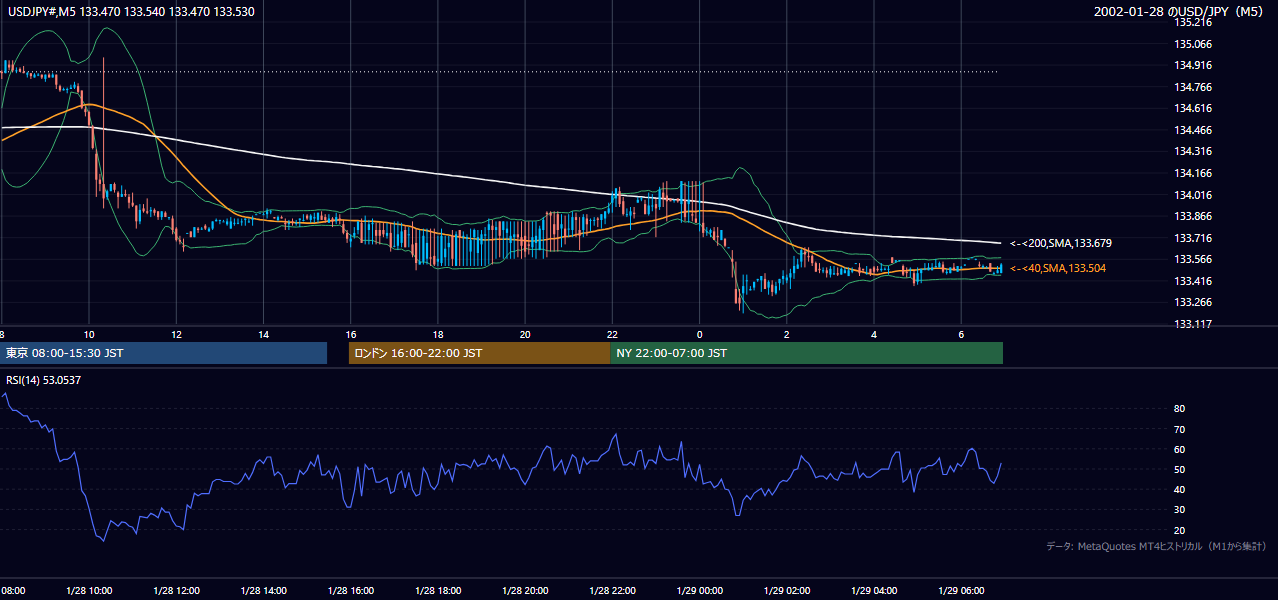
Task: Click the 135.216 price axis label
Action: (x=1193, y=22)
